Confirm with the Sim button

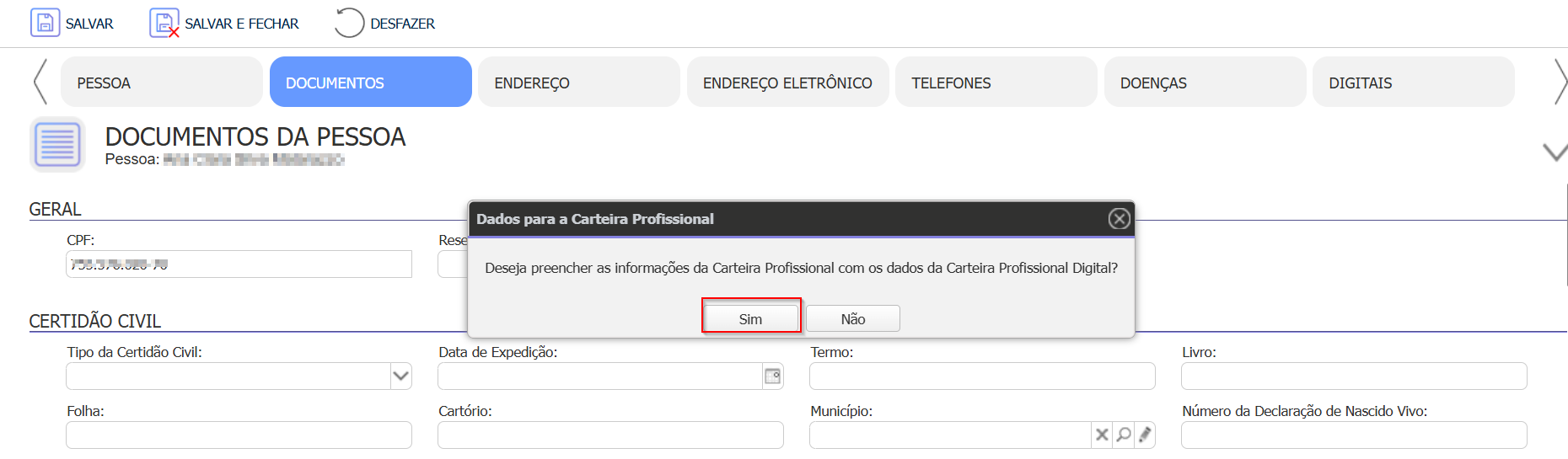coord(750,319)
